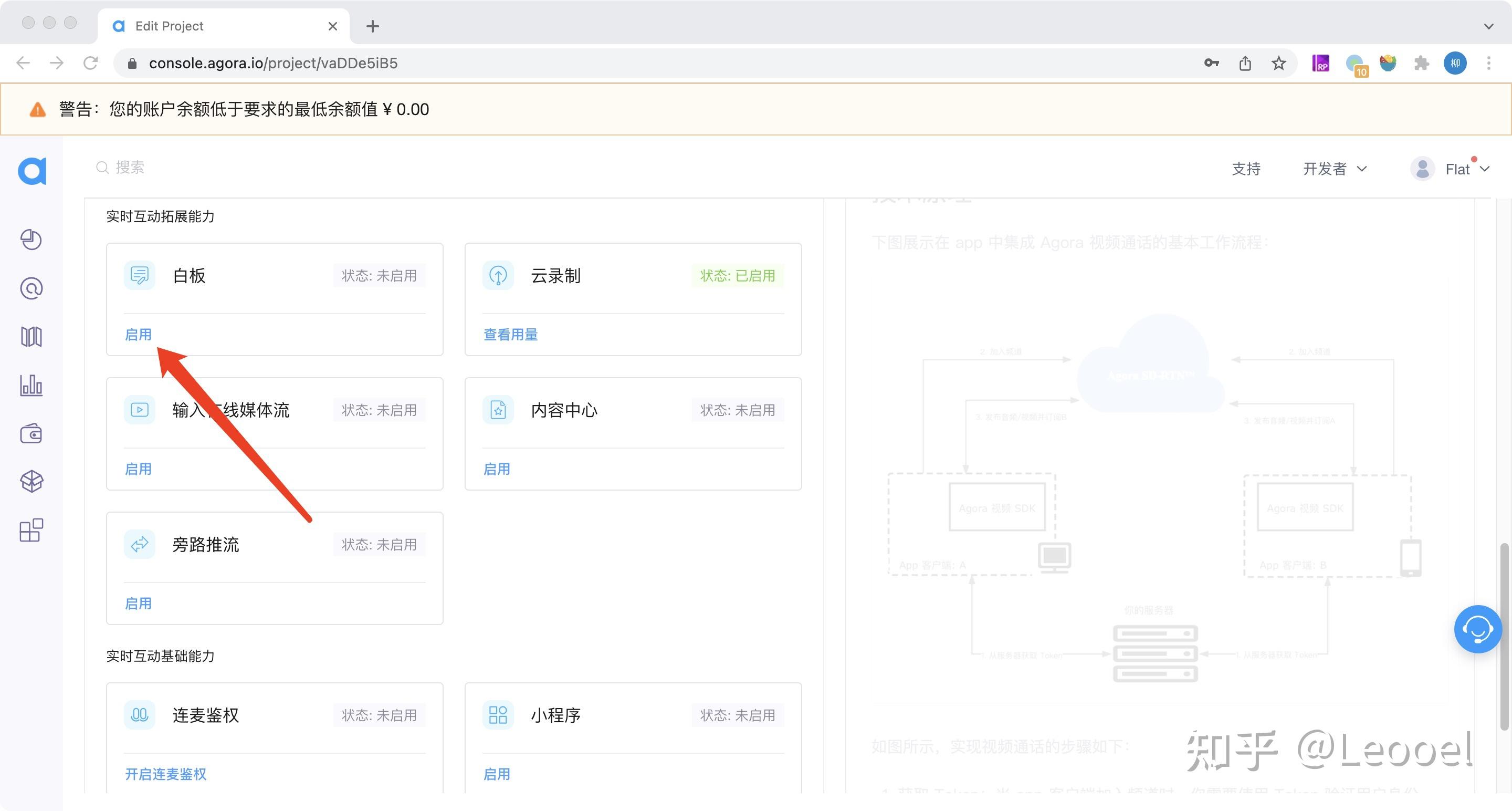Bookmark this page with the star icon

(1278, 64)
